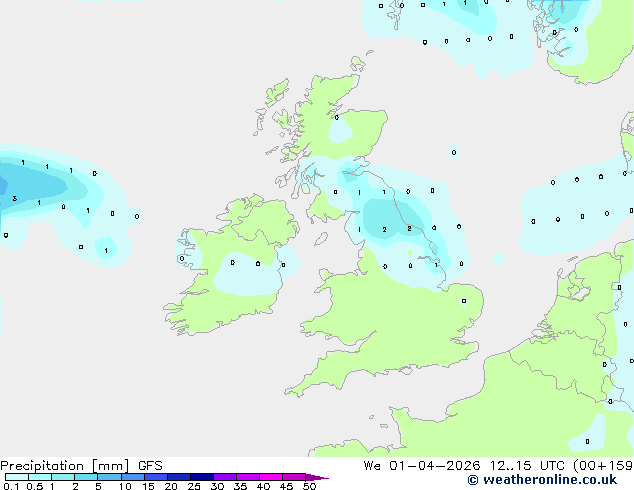
Task: Click the weatheronline.co.uk copyright link
Action: click(x=542, y=480)
